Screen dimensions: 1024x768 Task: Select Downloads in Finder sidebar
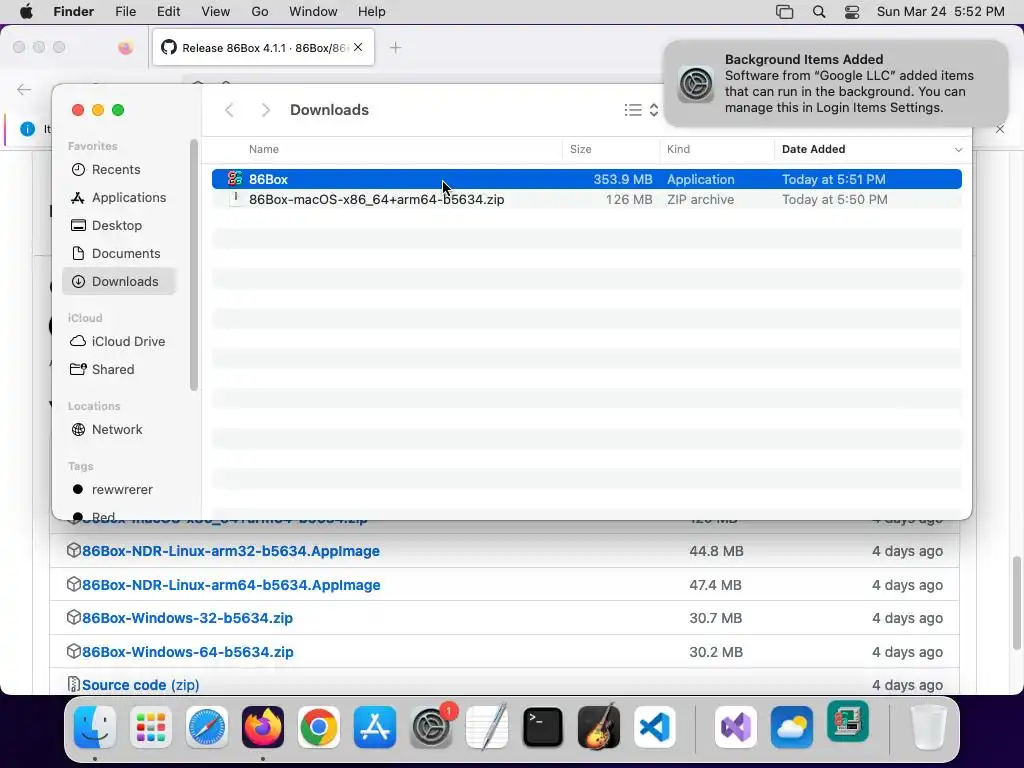pyautogui.click(x=119, y=281)
